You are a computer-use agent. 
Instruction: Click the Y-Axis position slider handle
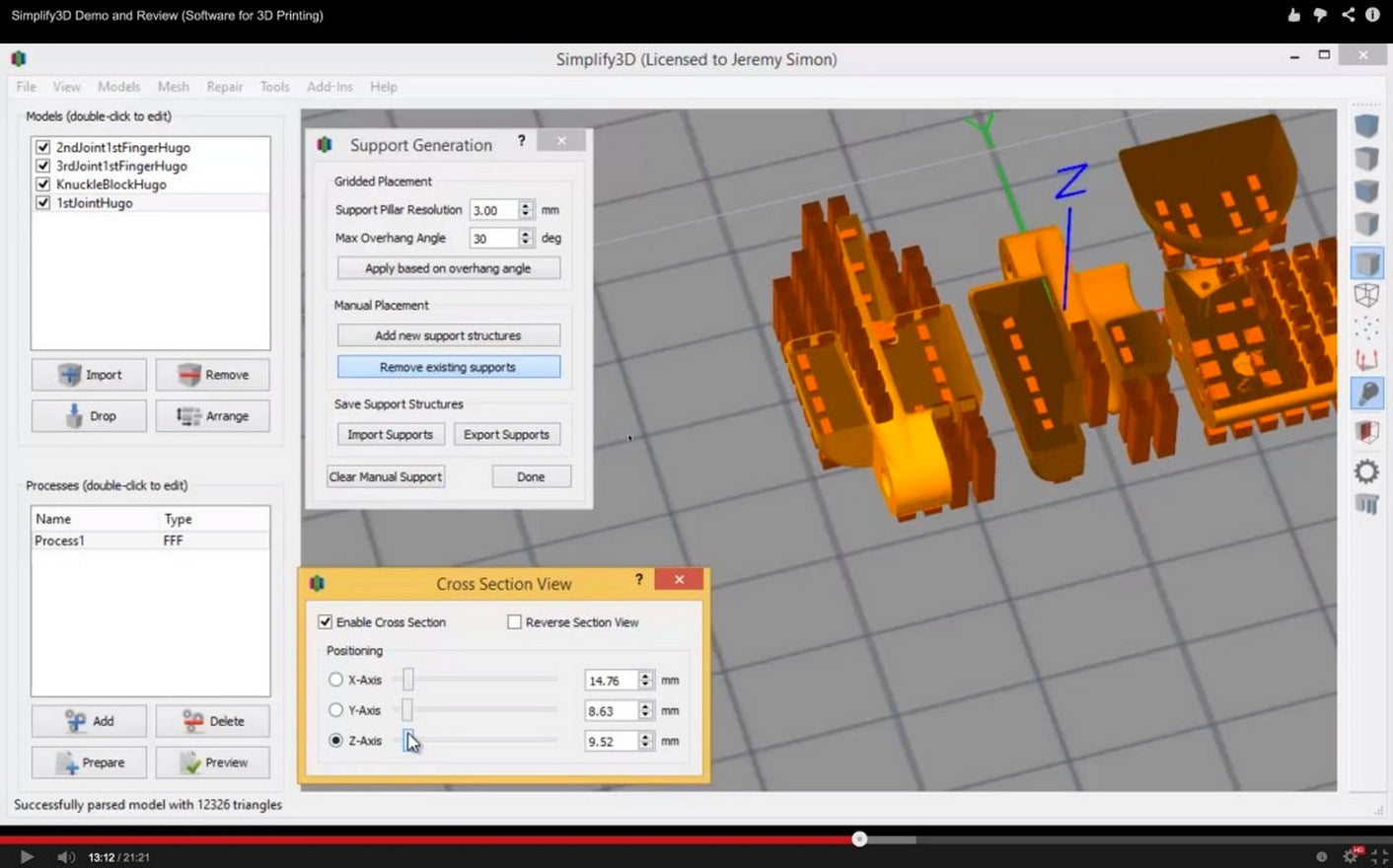tap(407, 710)
